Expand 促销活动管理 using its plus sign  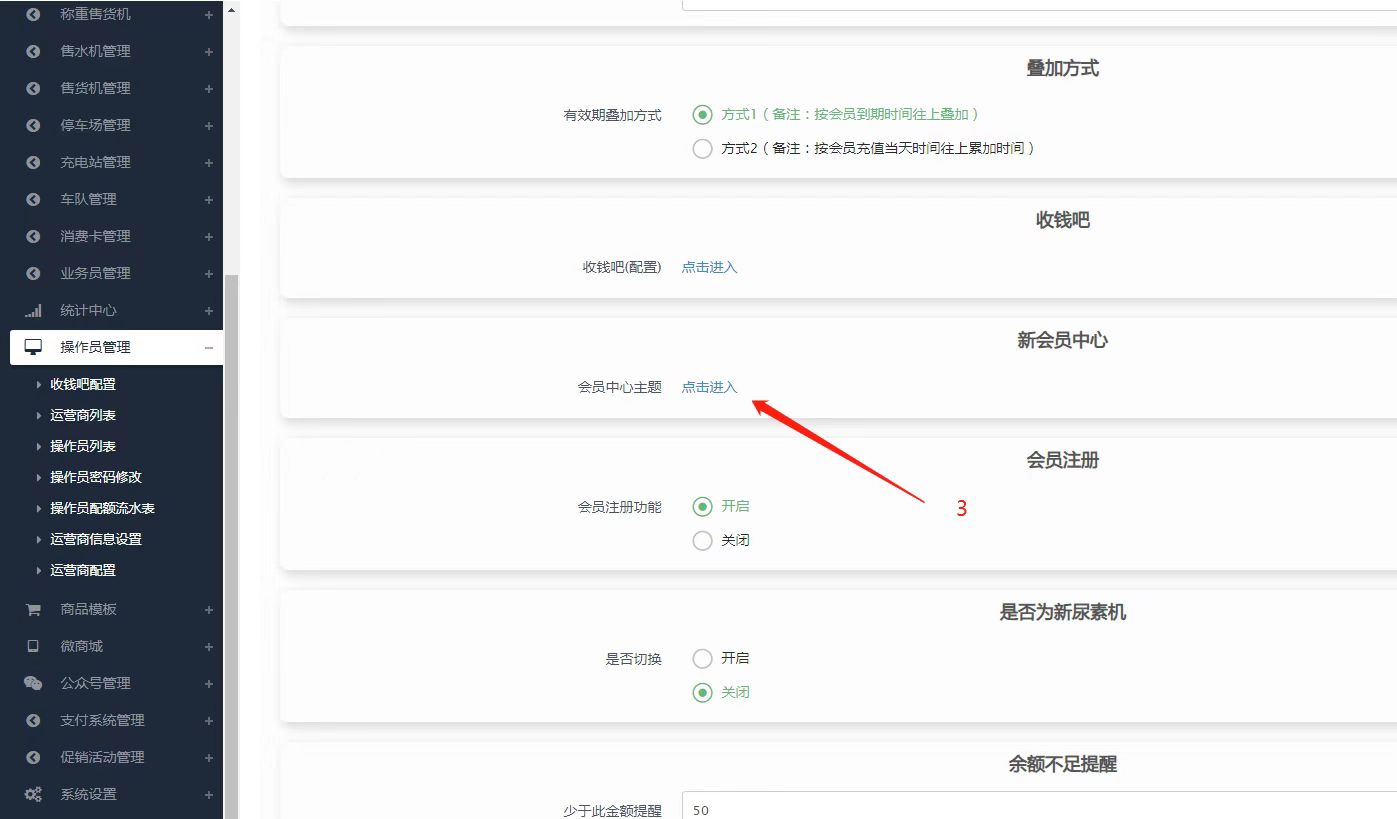coord(208,757)
